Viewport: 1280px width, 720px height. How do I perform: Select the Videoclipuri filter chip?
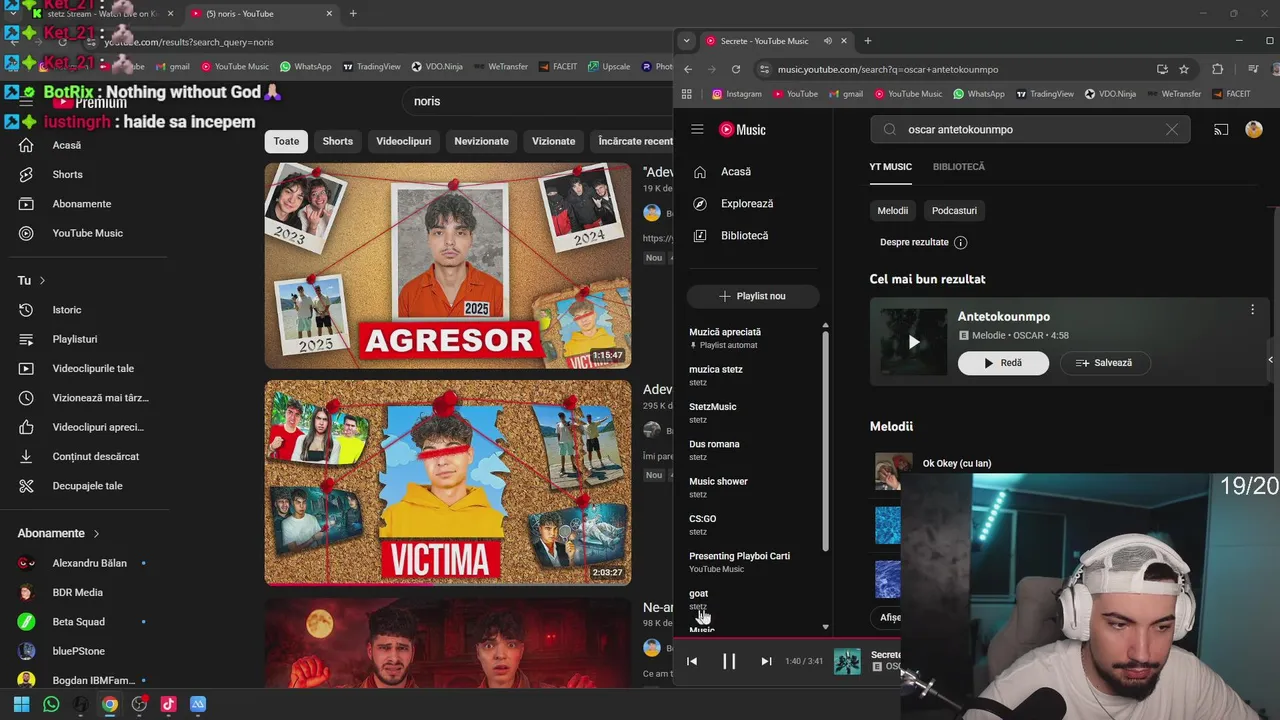click(x=404, y=141)
